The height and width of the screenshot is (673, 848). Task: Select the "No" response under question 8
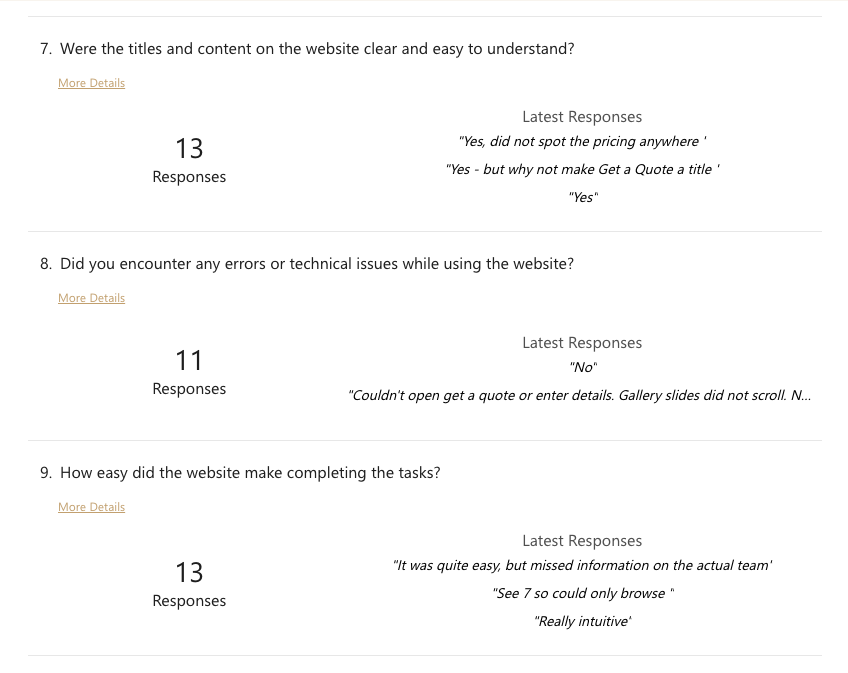click(582, 368)
